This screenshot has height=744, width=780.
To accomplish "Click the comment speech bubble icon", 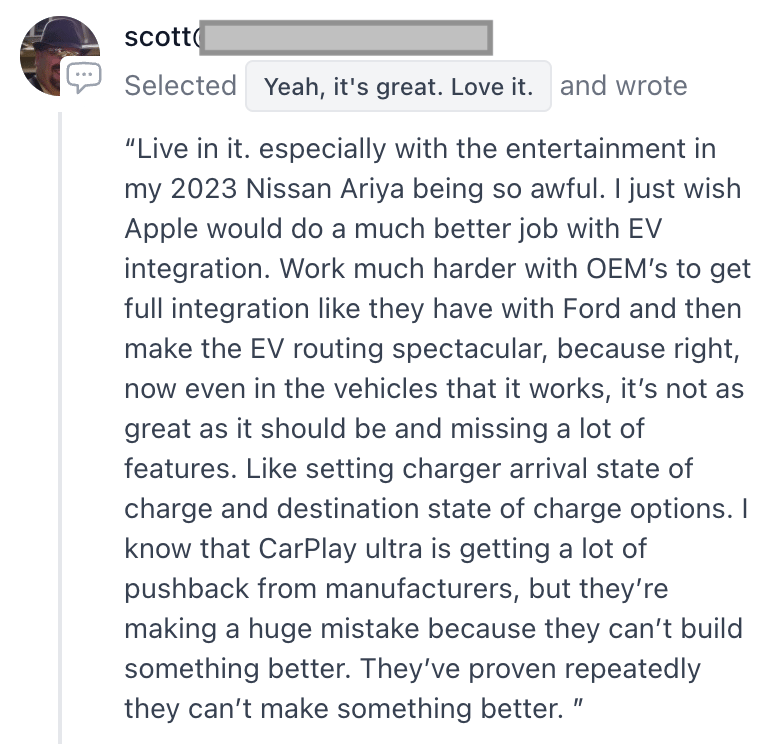I will [83, 76].
